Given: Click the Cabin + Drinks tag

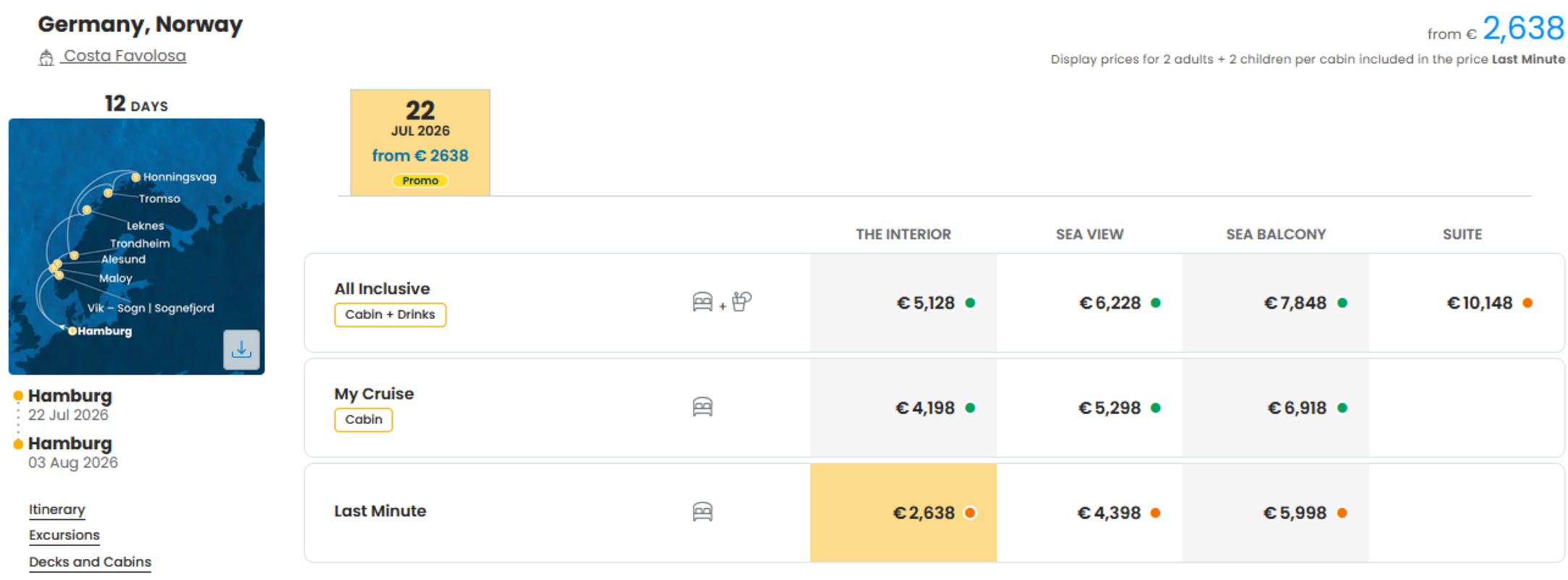Looking at the screenshot, I should (x=390, y=315).
